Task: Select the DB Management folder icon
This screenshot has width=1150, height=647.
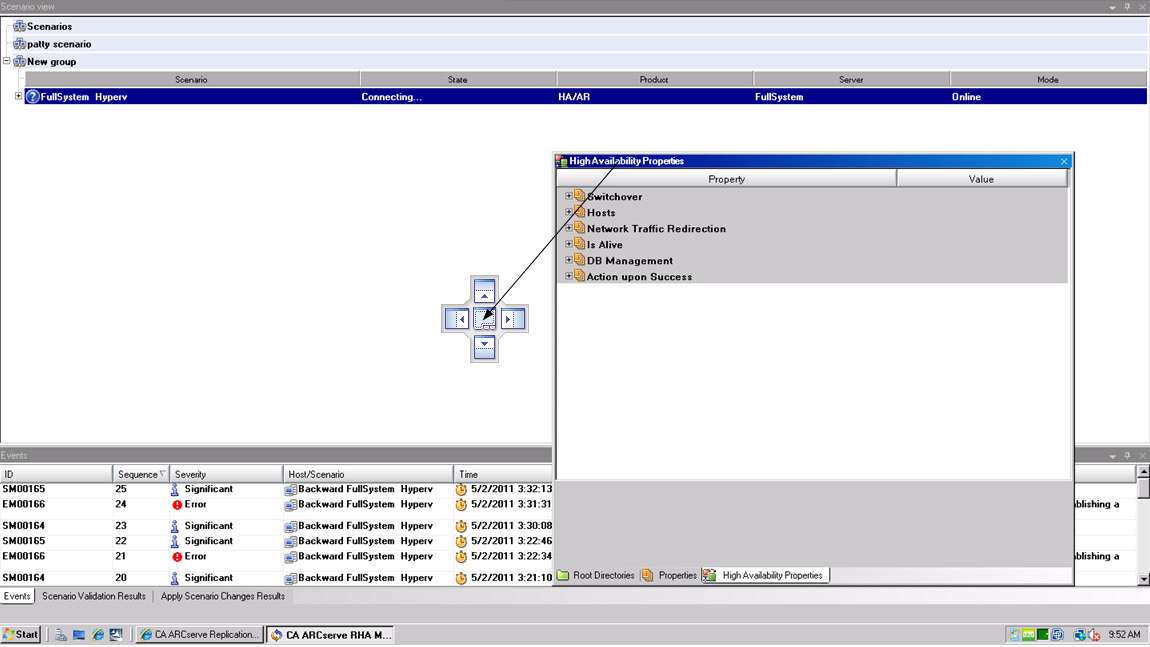Action: tap(580, 260)
